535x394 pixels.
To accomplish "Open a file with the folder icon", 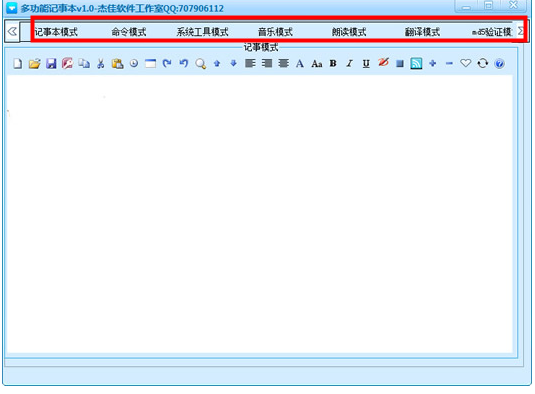I will point(34,63).
